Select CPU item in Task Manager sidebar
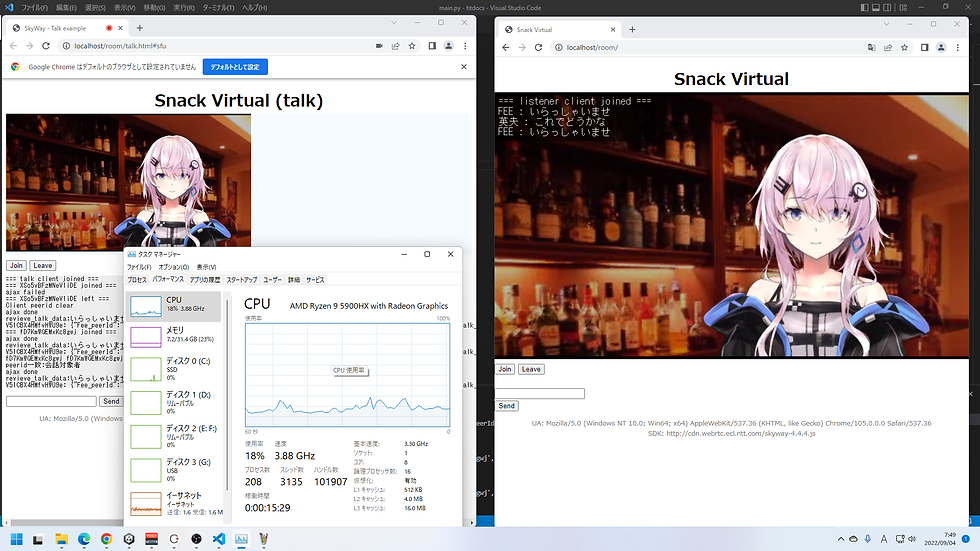Screen dimensions: 980x551 174,306
